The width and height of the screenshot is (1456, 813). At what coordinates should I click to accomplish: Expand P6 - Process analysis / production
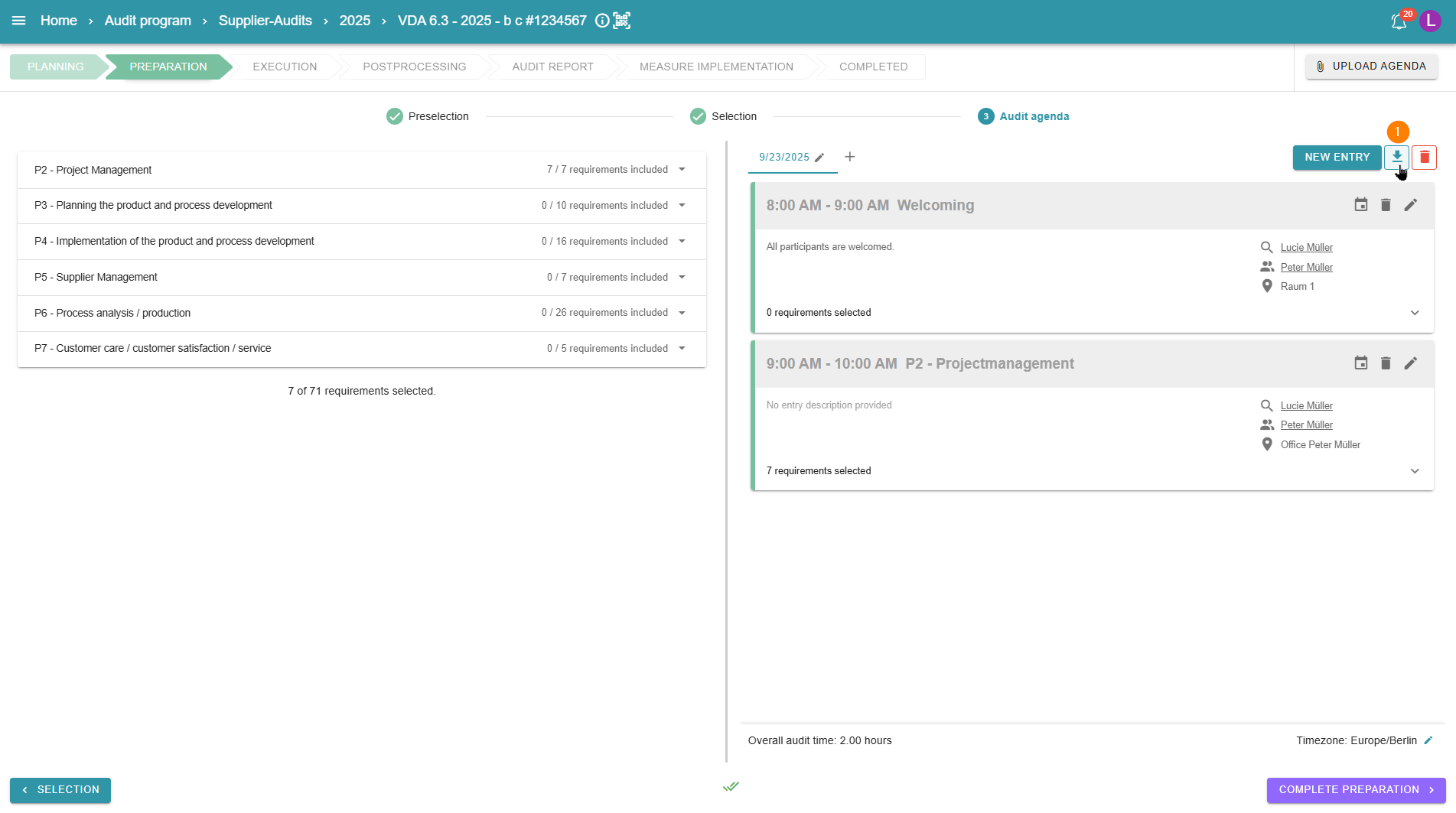682,313
